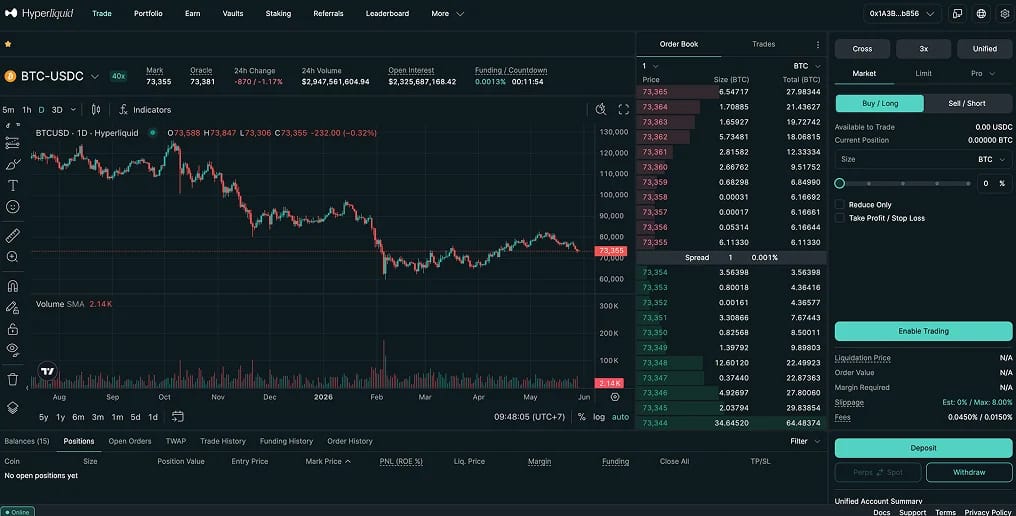Click the order size percentage slider handle
Screen dimensions: 1016x516
click(x=840, y=183)
